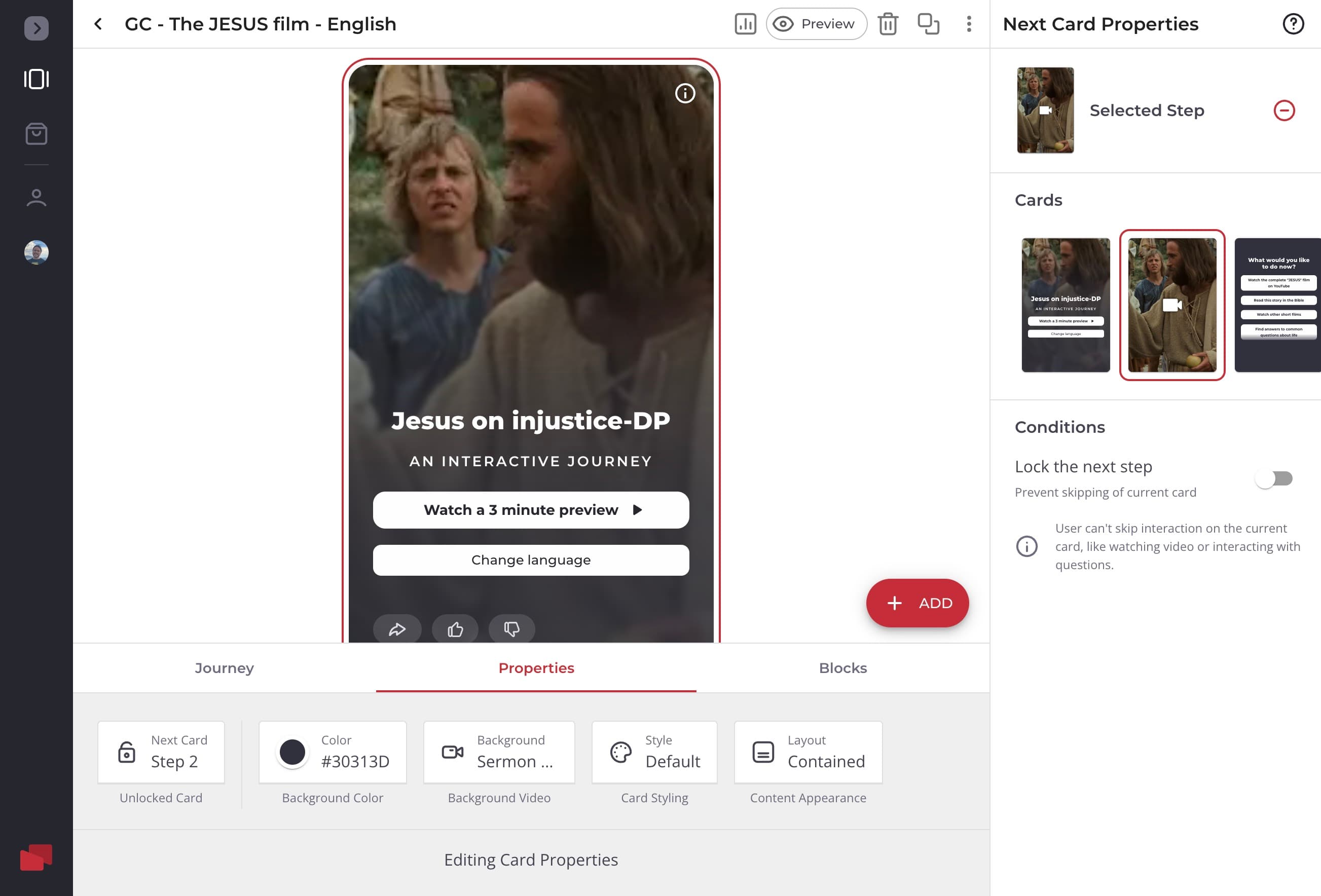Click the info icon beside the conditions note
Image resolution: width=1321 pixels, height=896 pixels.
click(1026, 547)
